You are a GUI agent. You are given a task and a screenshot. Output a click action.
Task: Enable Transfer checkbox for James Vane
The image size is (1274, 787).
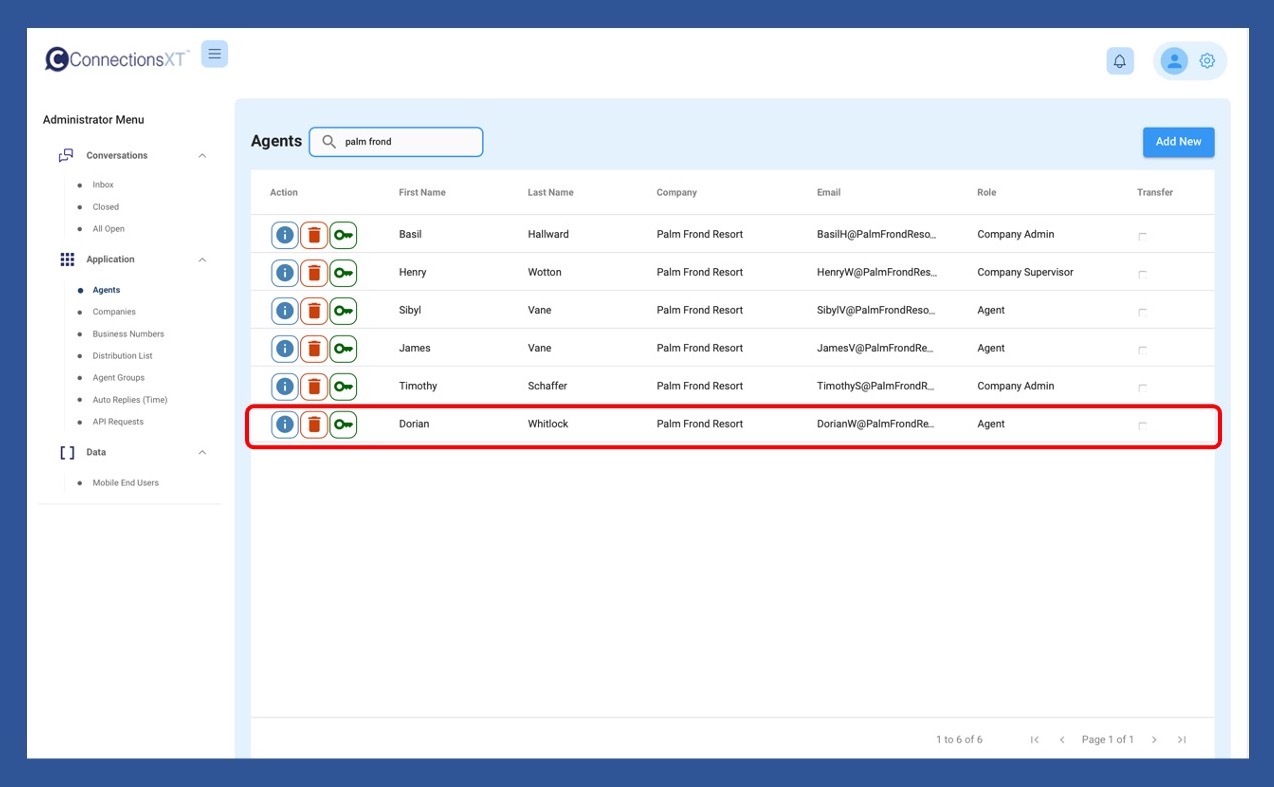tap(1142, 350)
